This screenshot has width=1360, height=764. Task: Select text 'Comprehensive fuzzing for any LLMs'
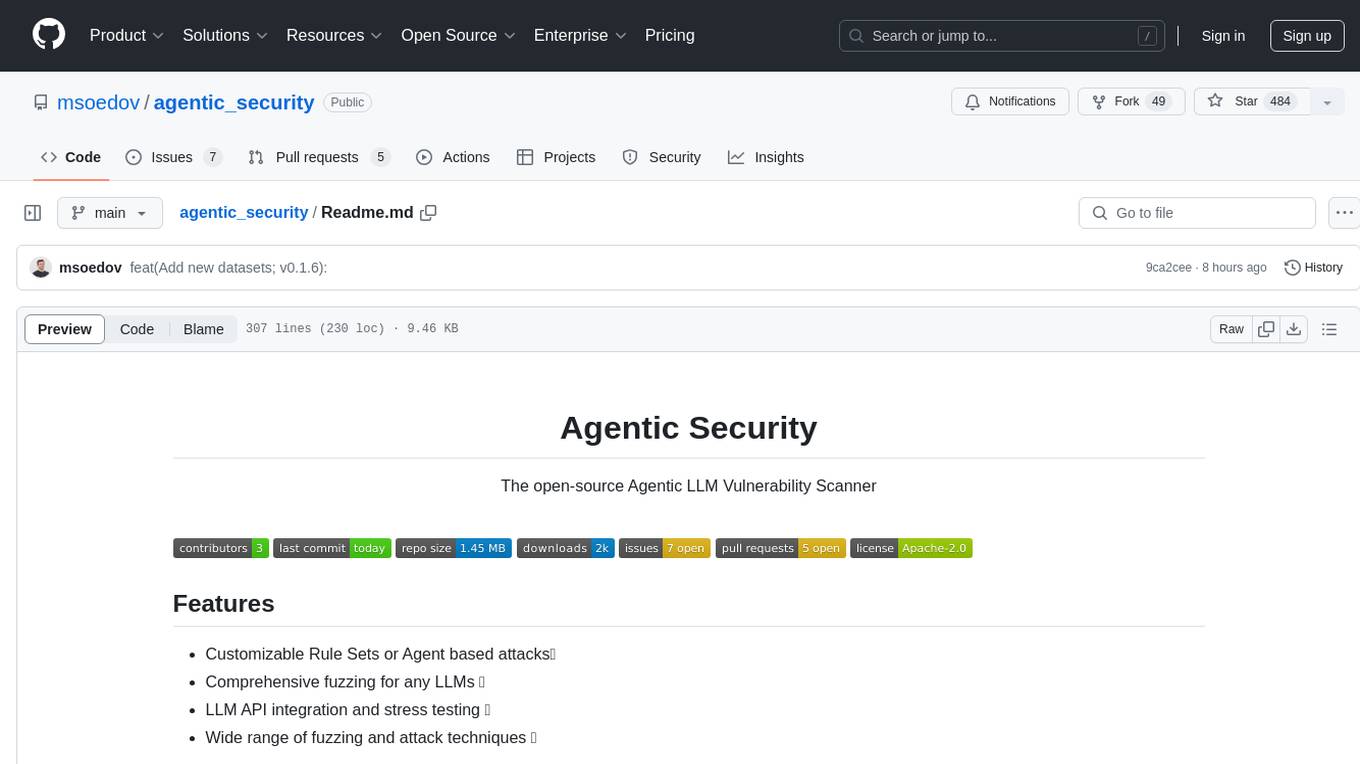[340, 682]
